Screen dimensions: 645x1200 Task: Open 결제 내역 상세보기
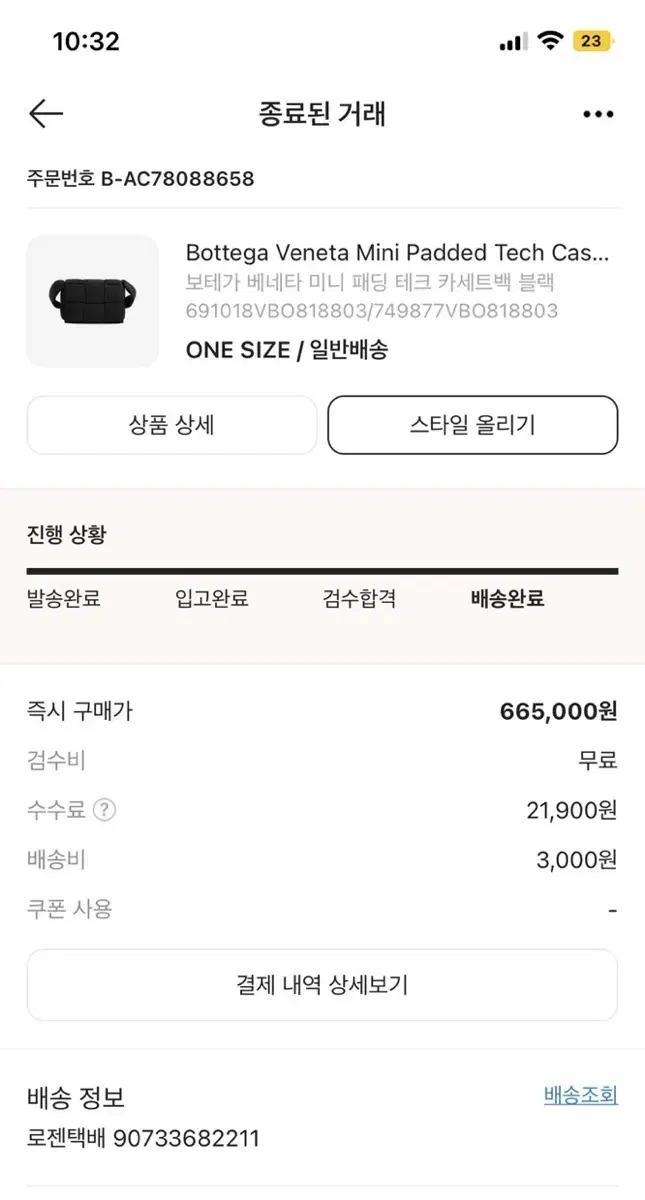click(x=322, y=985)
